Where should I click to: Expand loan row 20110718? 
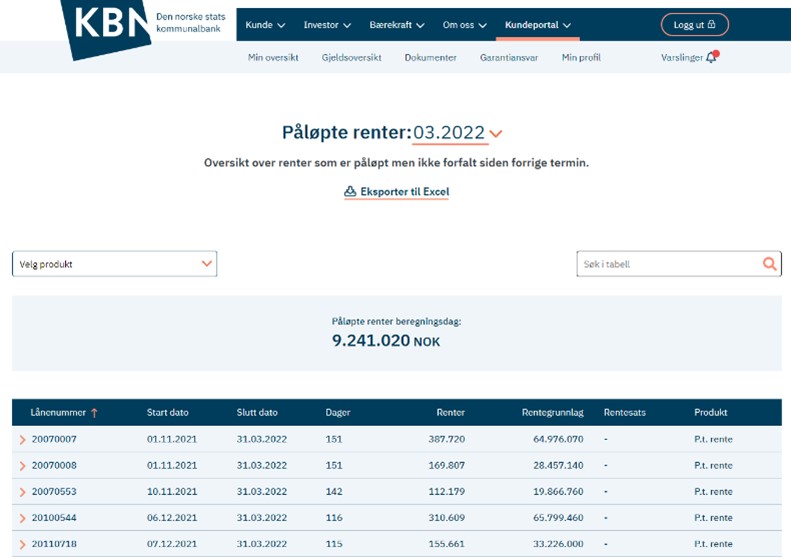coord(22,544)
